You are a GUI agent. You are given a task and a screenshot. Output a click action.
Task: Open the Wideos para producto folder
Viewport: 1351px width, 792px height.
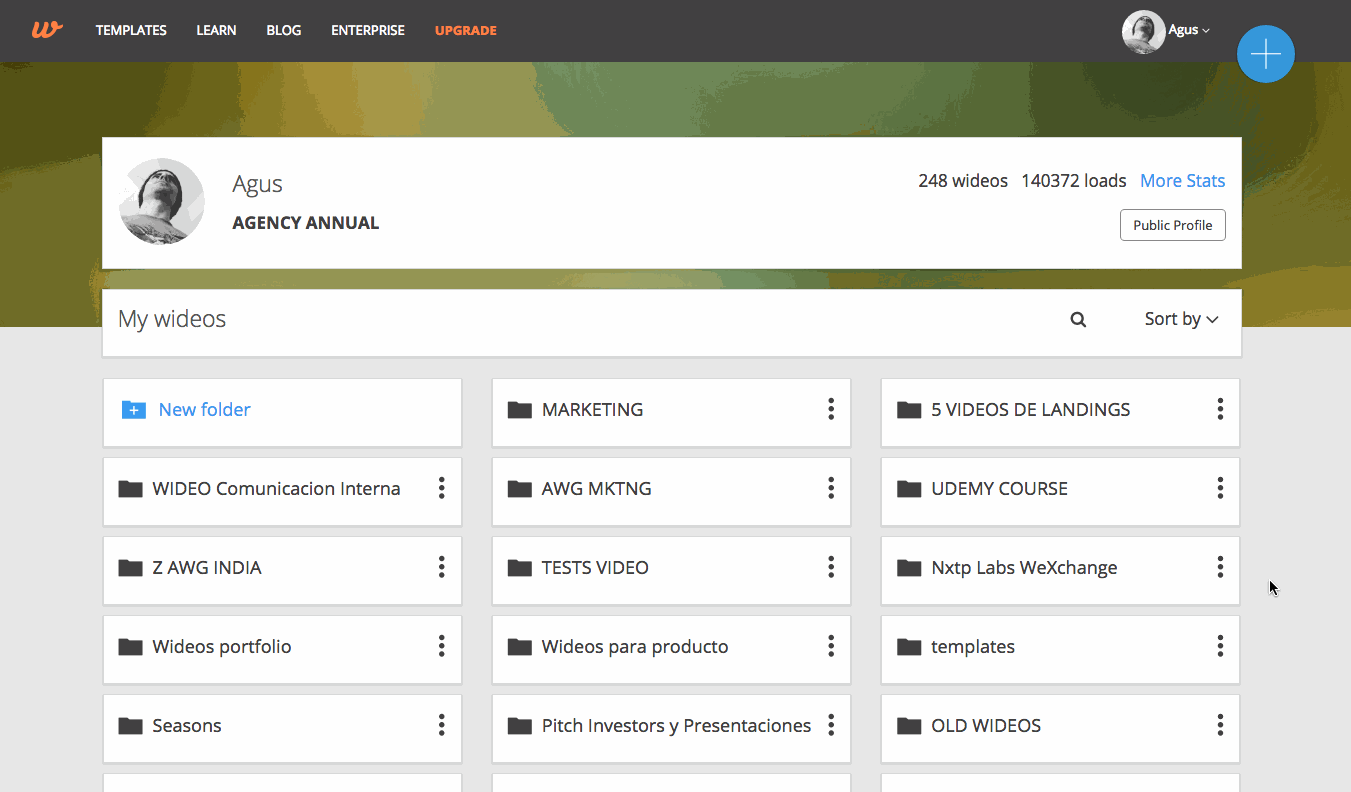point(635,647)
